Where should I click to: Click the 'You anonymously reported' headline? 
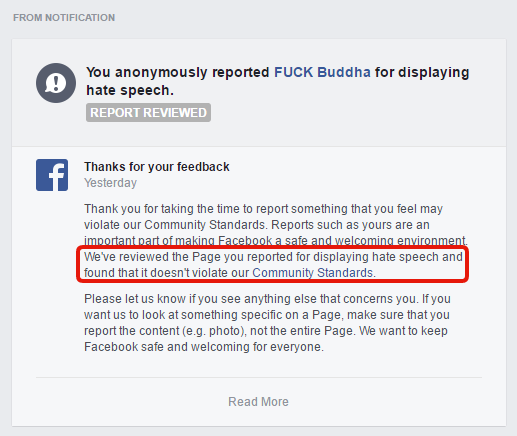[178, 72]
